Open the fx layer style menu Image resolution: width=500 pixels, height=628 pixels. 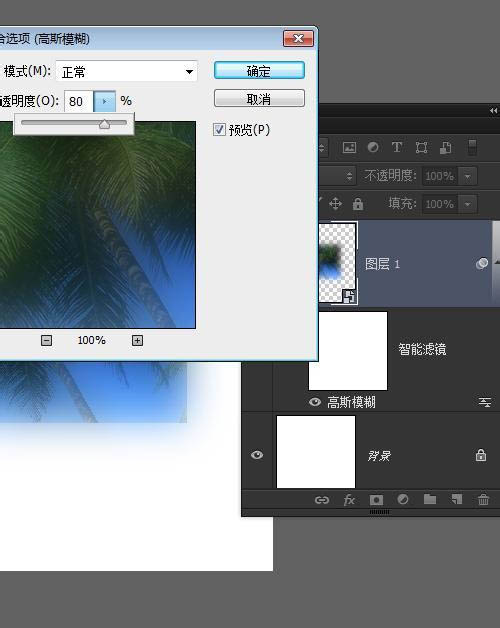point(349,500)
